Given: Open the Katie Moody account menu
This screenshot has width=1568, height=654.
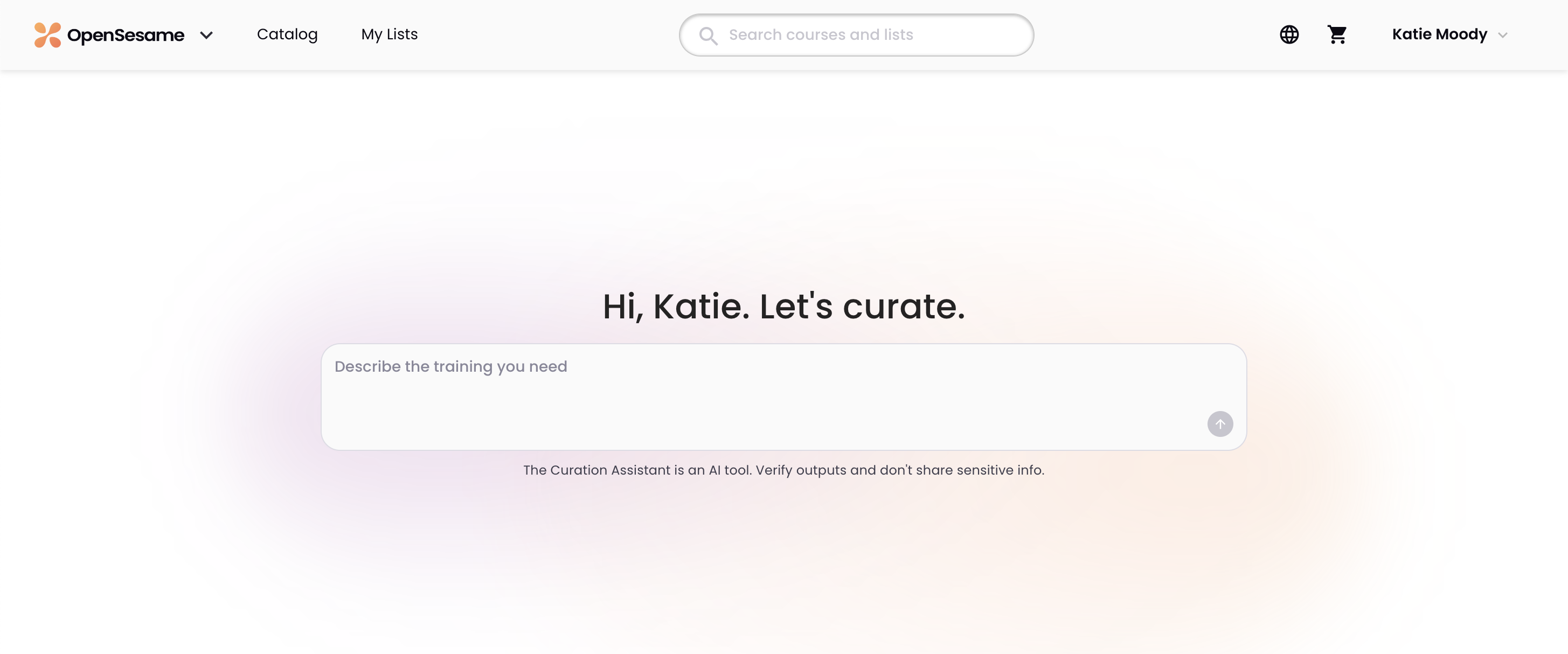Looking at the screenshot, I should click(1449, 34).
